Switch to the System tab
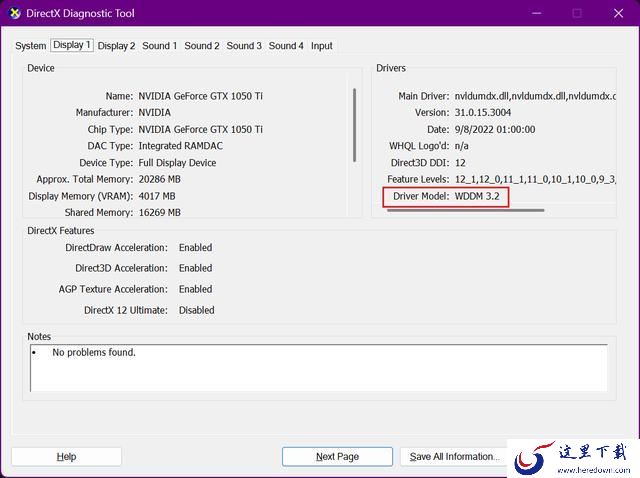This screenshot has height=478, width=640. point(31,46)
